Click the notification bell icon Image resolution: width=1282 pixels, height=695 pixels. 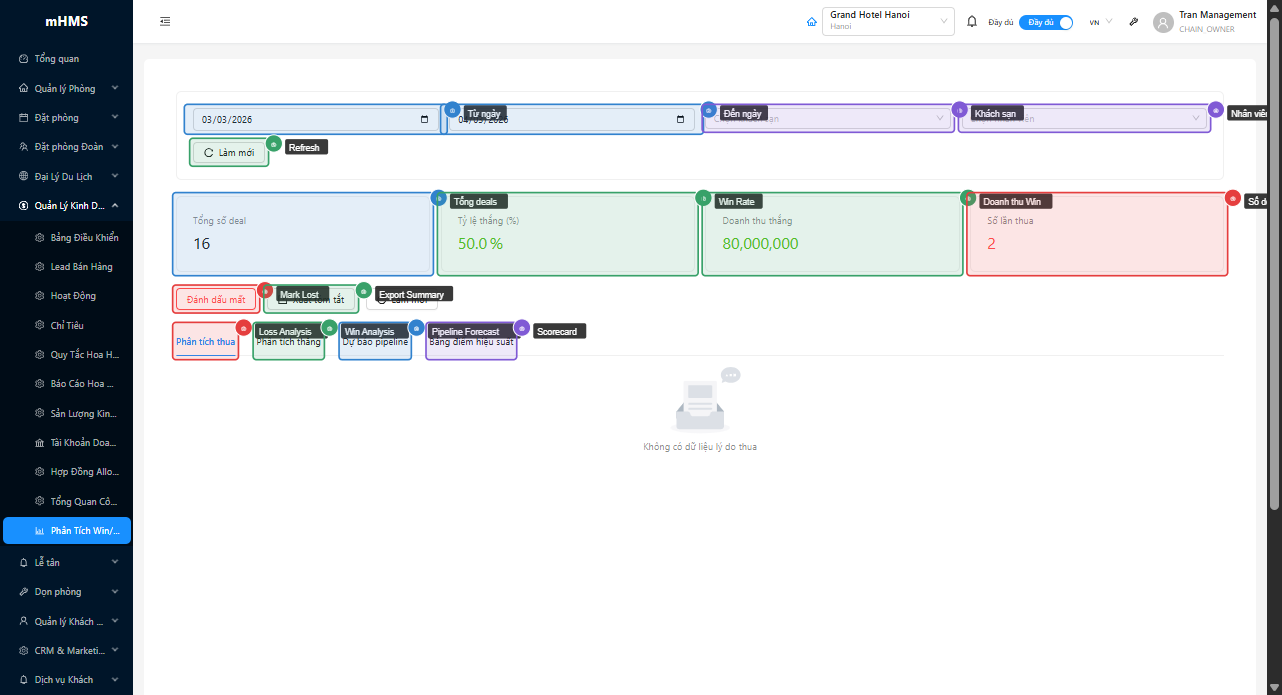(972, 21)
